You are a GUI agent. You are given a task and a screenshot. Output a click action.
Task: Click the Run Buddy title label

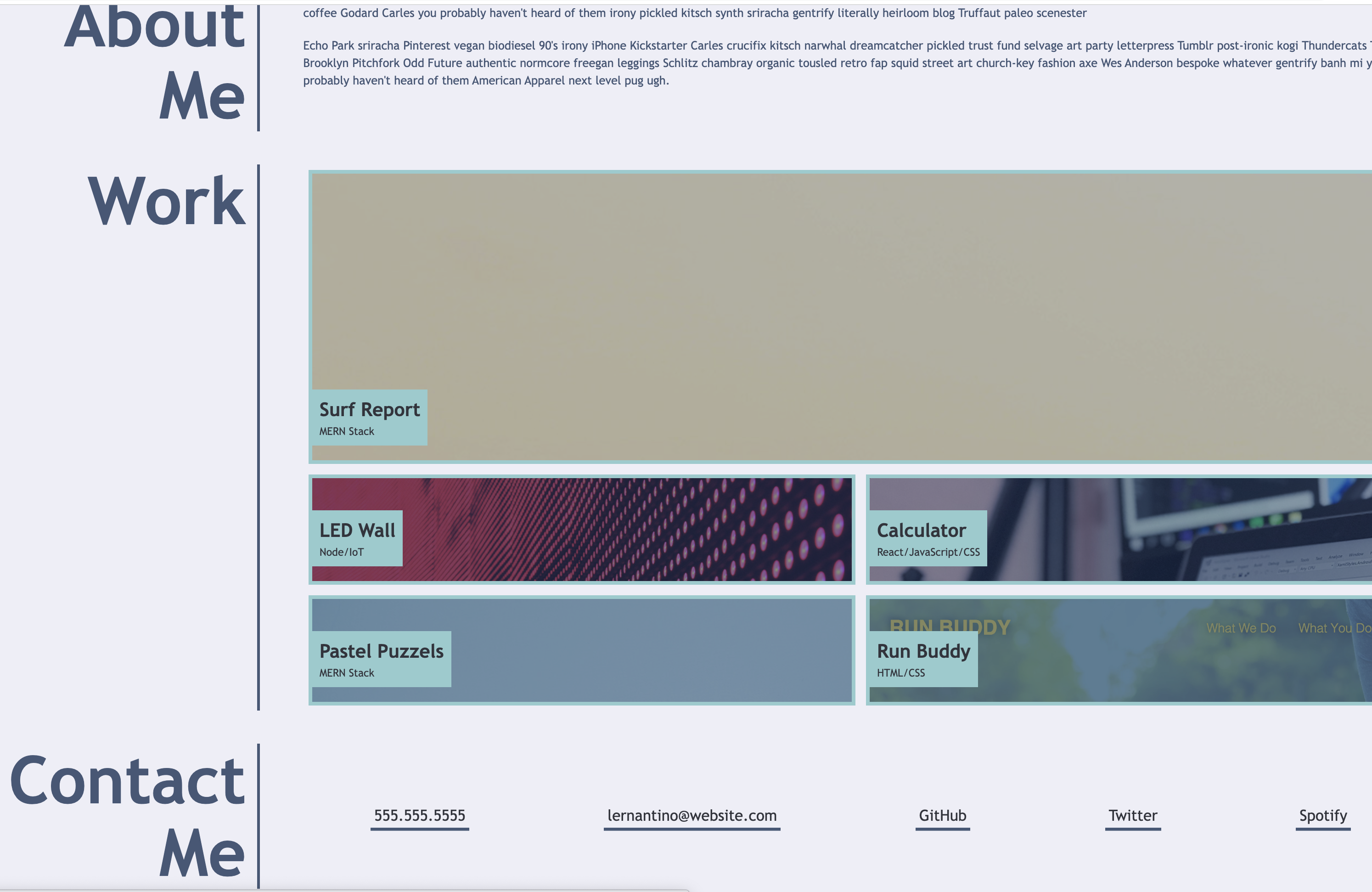pos(923,652)
